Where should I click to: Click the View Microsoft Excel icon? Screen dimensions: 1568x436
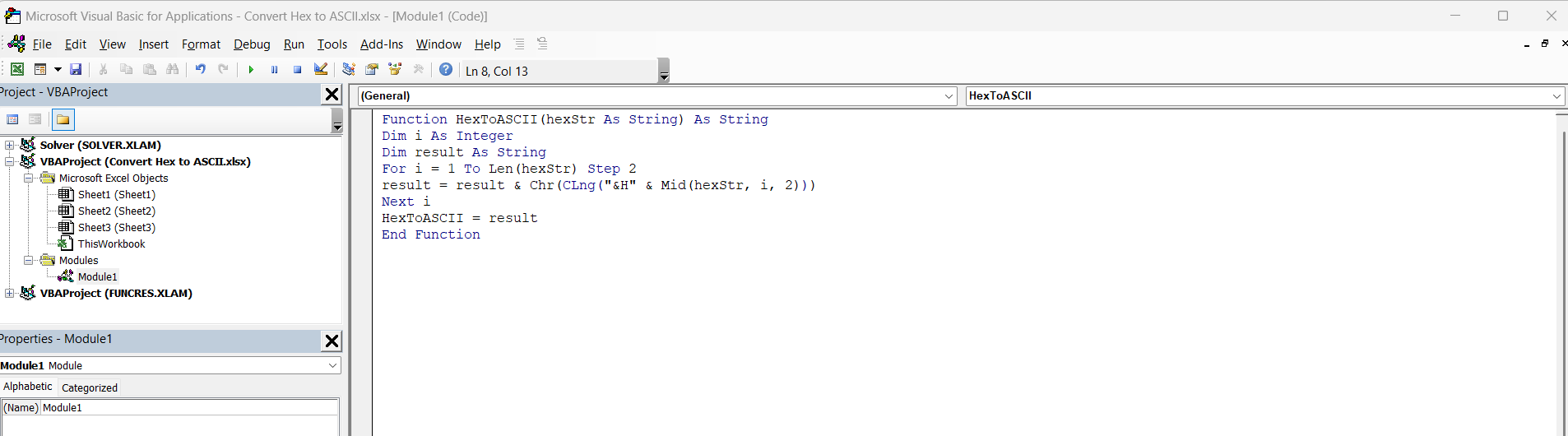17,70
